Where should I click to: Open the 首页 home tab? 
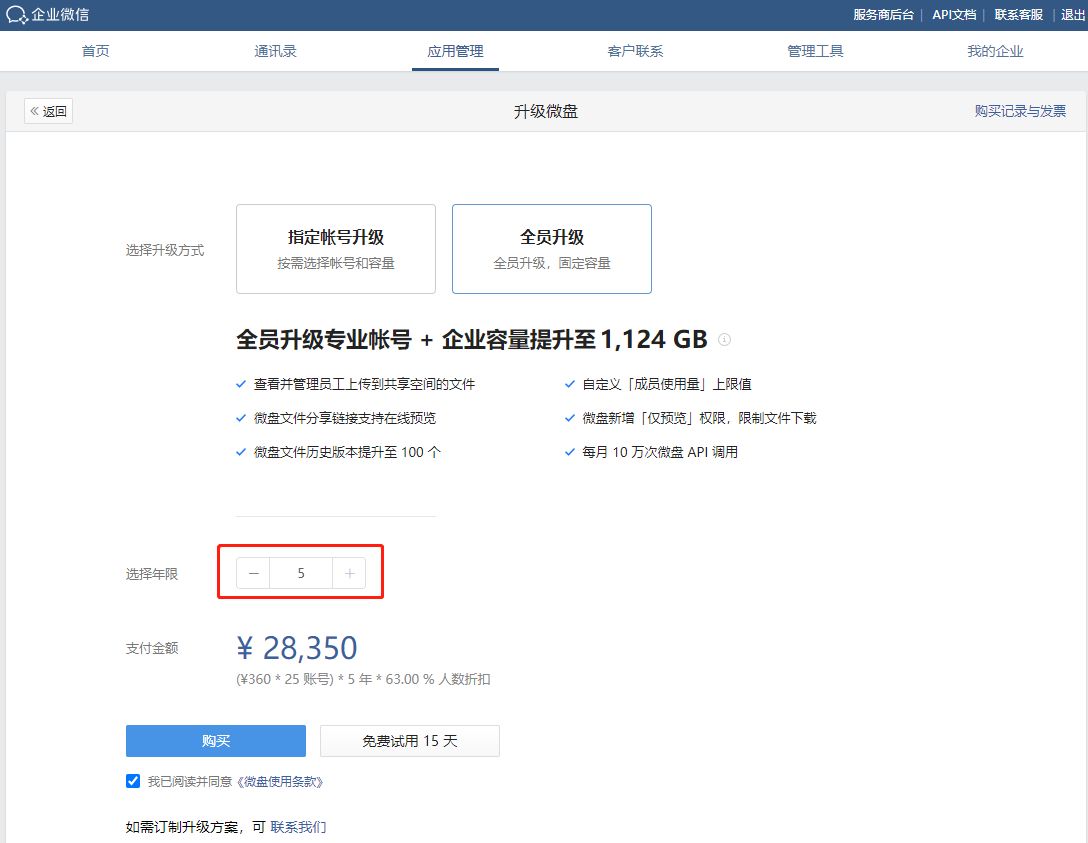[96, 51]
